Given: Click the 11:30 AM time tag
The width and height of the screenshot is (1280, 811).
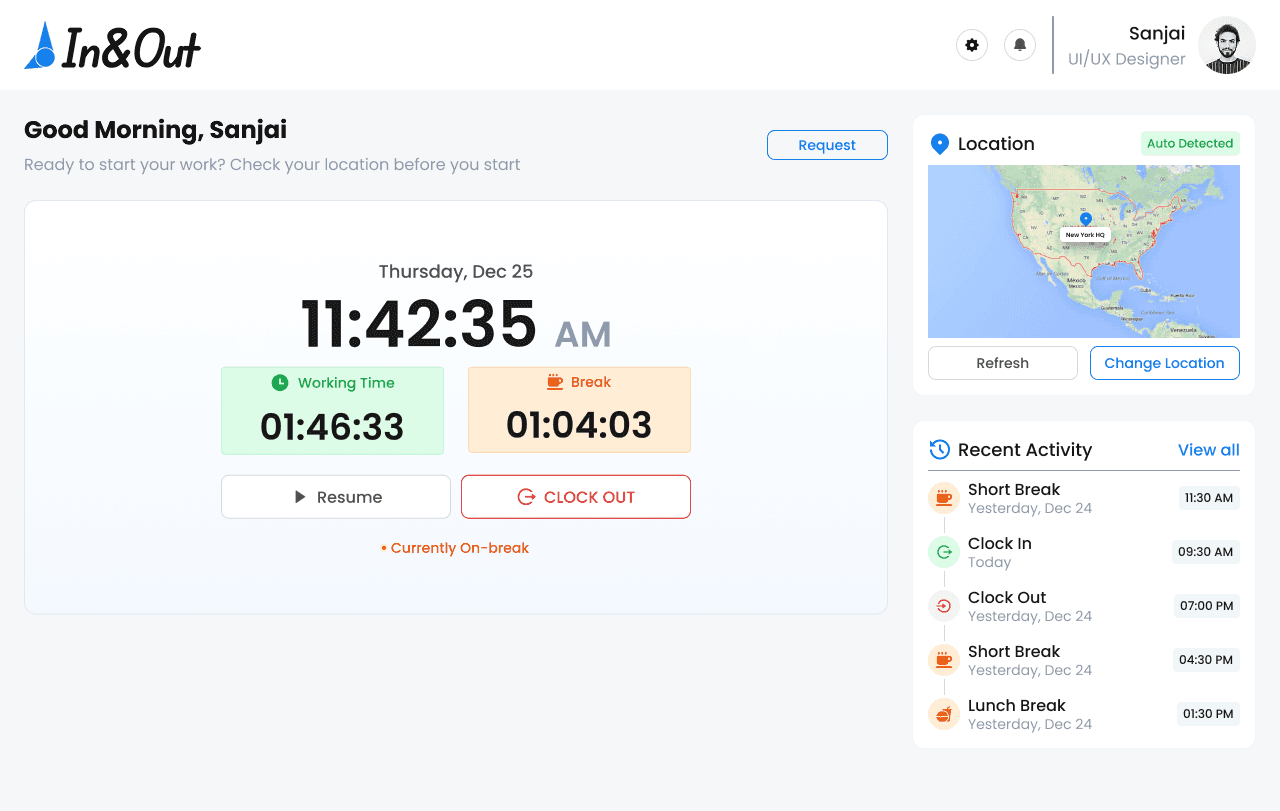Looking at the screenshot, I should [1209, 498].
